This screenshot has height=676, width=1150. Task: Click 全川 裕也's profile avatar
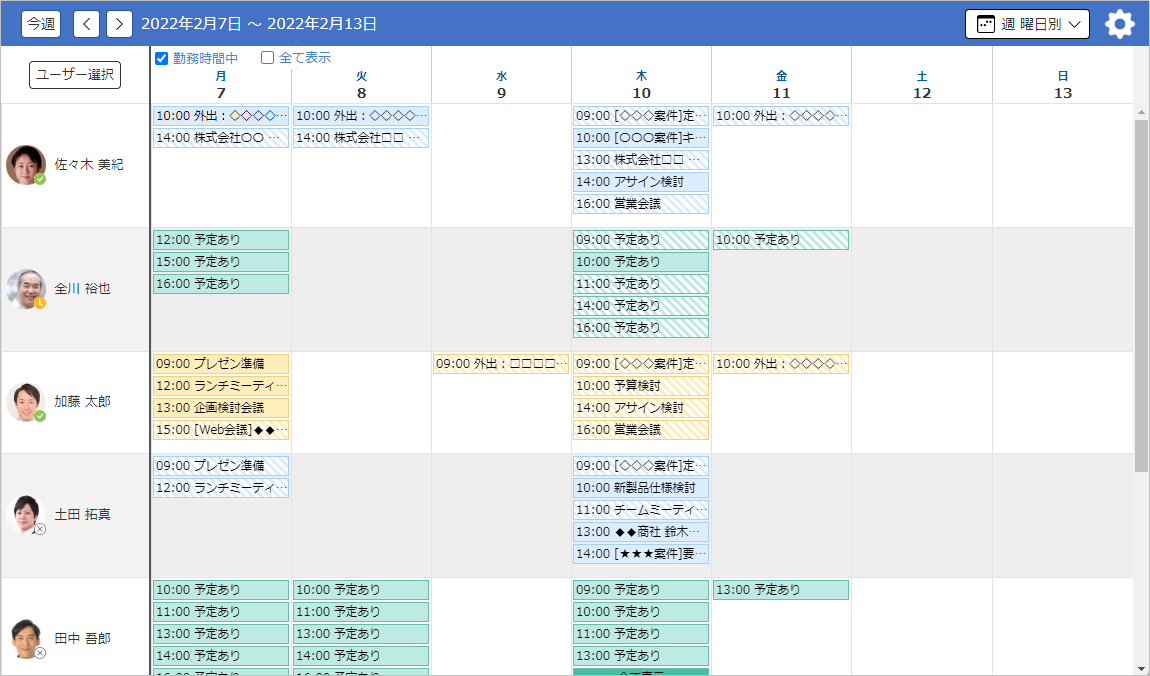tap(26, 289)
